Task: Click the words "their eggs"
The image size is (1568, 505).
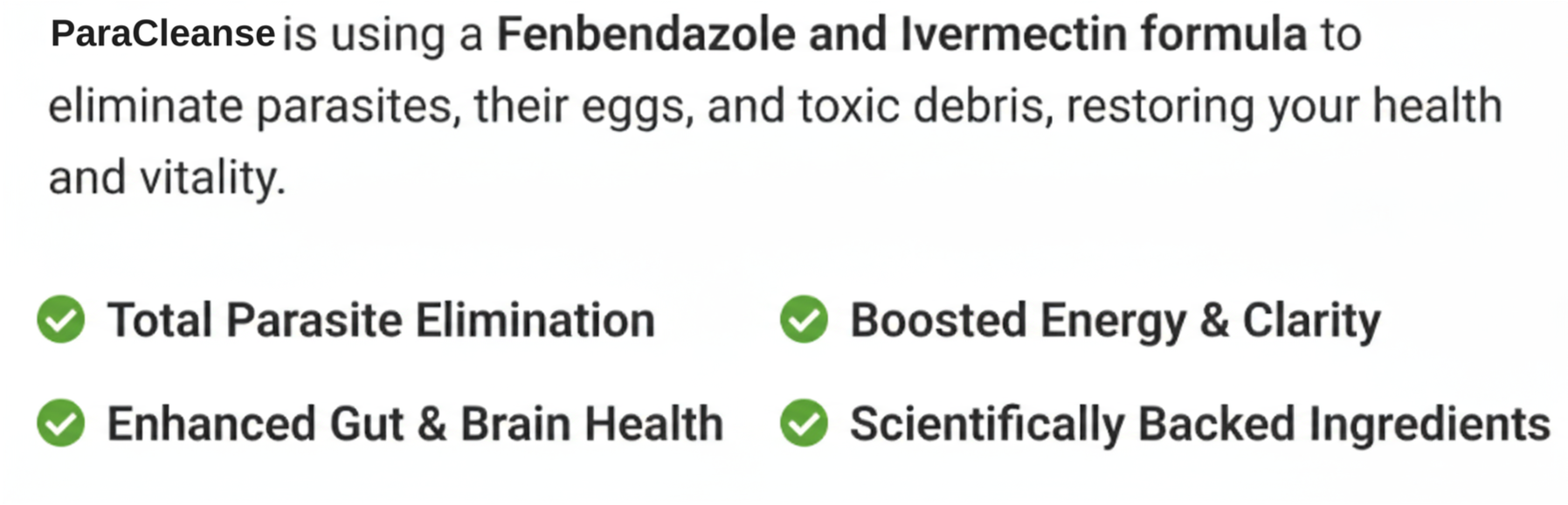Action: 584,107
